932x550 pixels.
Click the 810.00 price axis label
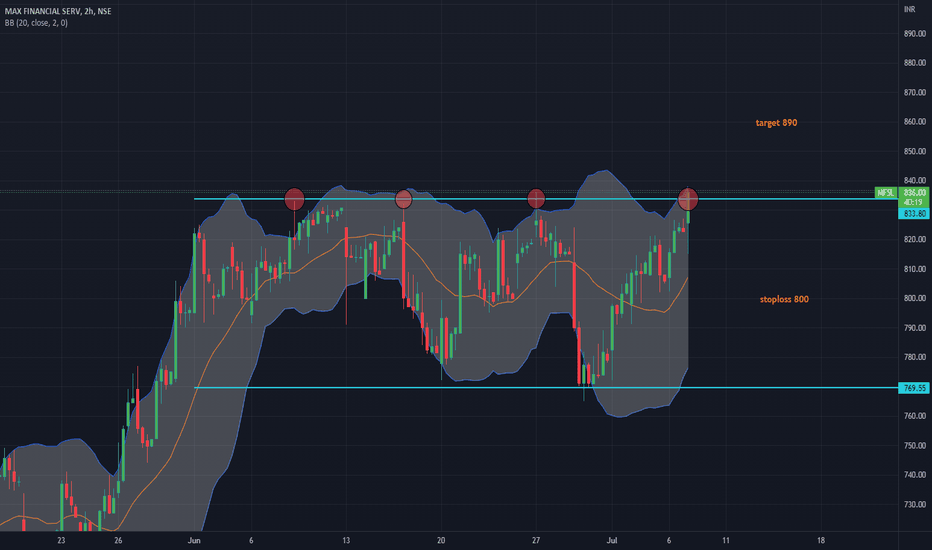(x=915, y=269)
